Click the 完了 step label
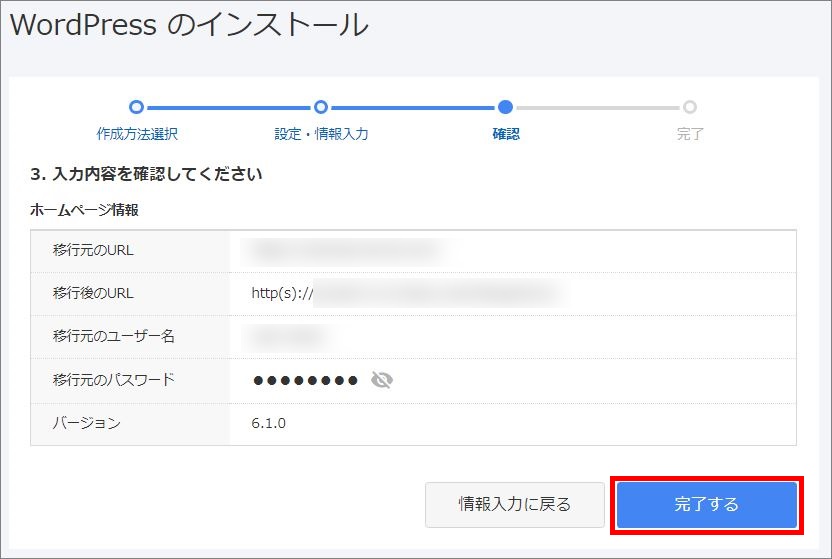The width and height of the screenshot is (832, 559). (x=690, y=134)
